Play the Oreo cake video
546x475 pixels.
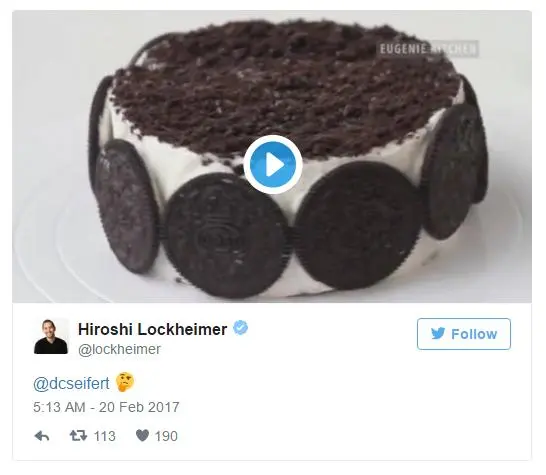273,164
